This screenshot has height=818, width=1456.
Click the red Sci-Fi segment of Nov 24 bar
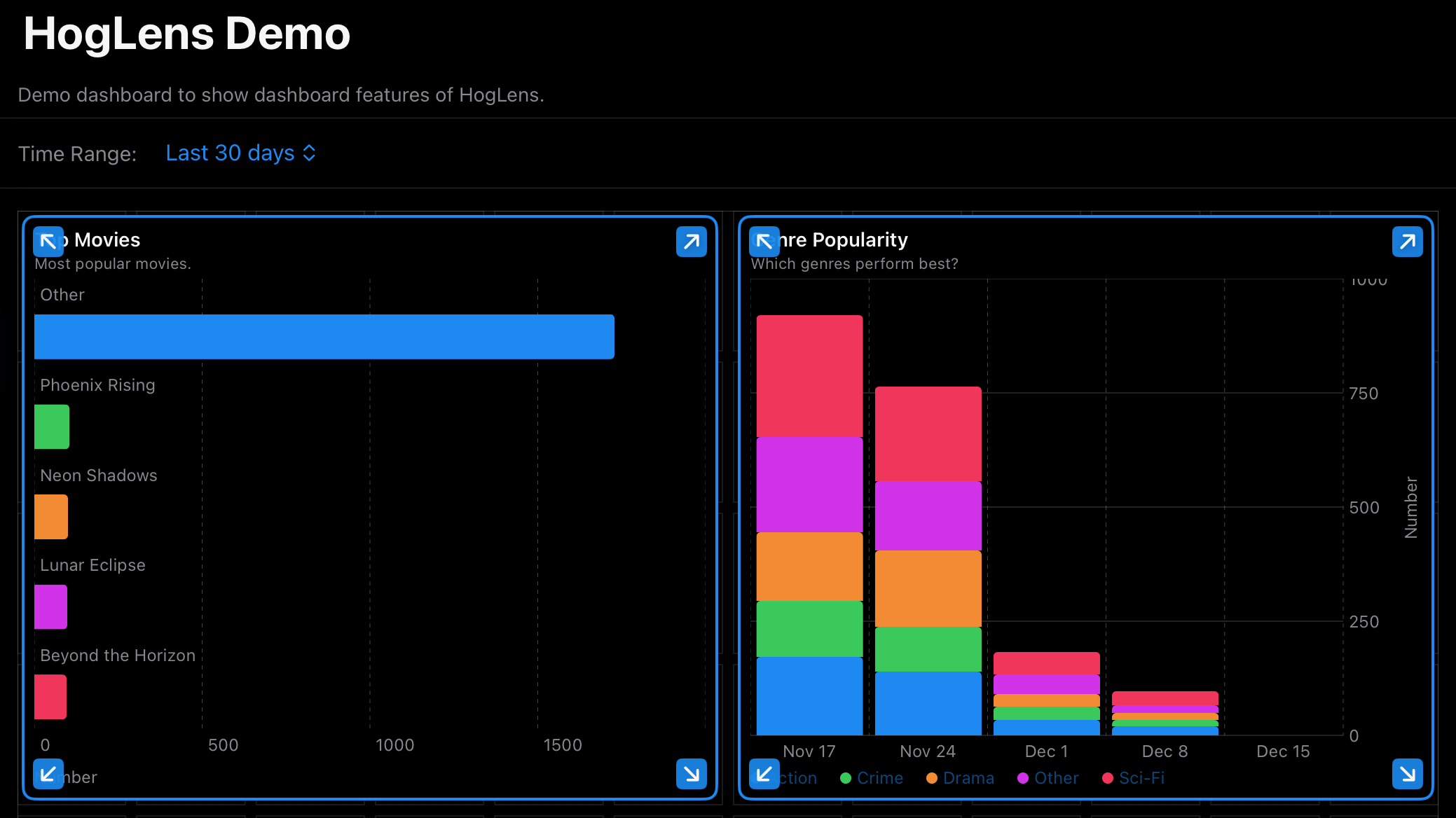(x=928, y=434)
